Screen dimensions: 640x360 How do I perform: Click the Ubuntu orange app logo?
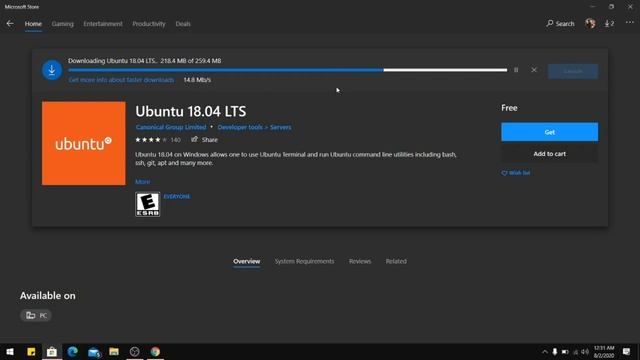(x=84, y=143)
